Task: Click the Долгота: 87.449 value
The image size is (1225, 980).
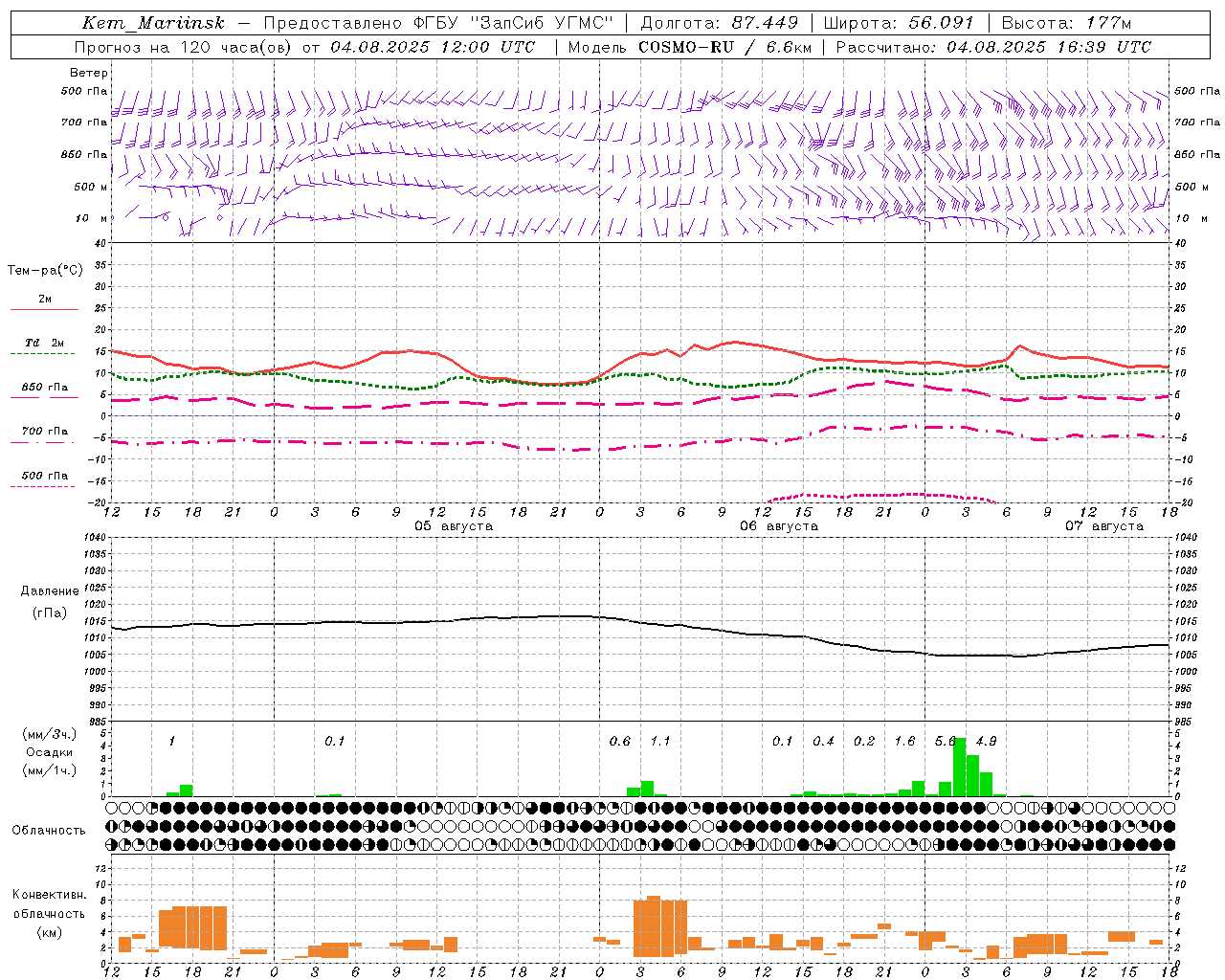Action: 720,23
